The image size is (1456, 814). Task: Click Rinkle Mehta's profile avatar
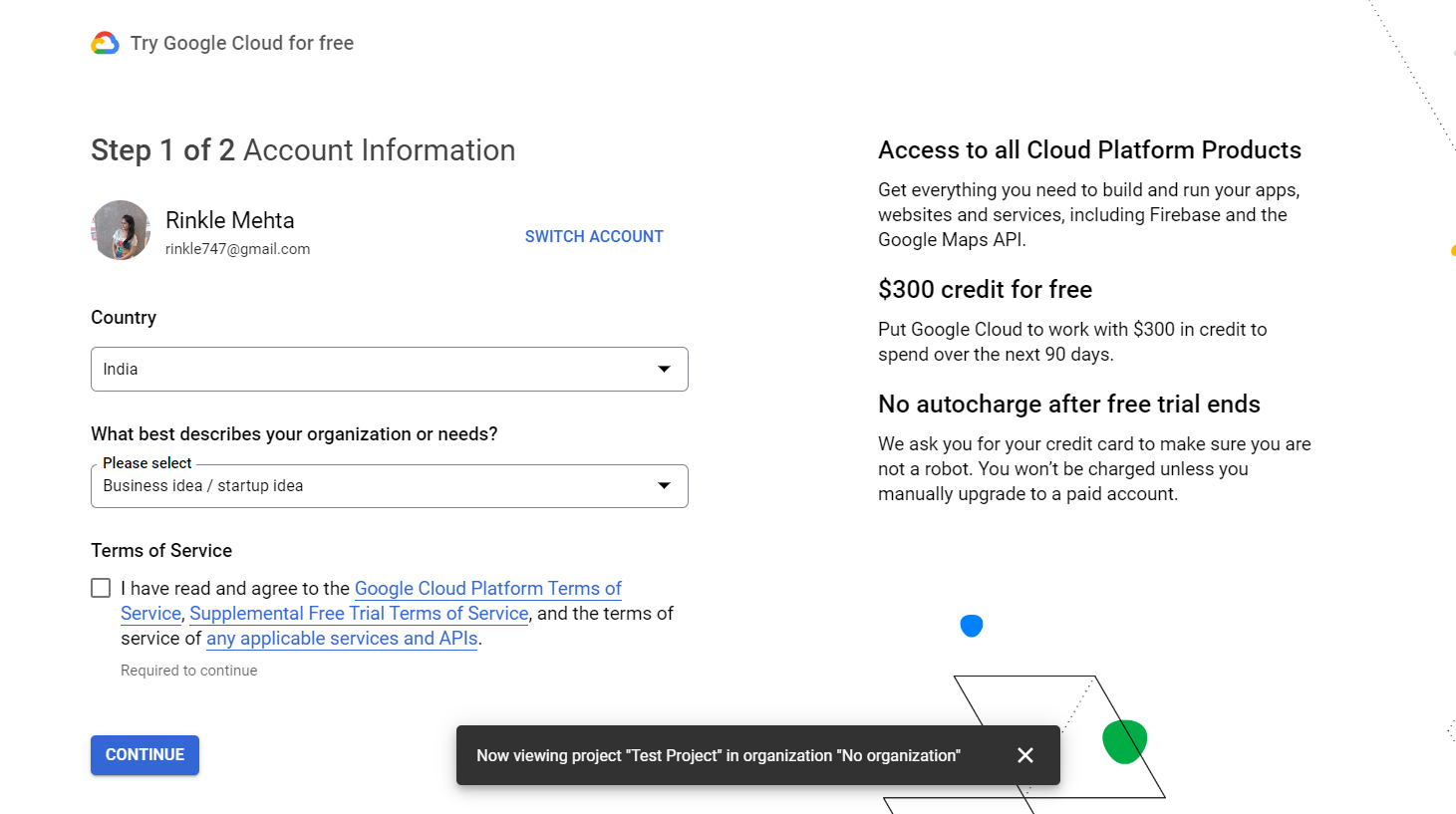(x=121, y=230)
